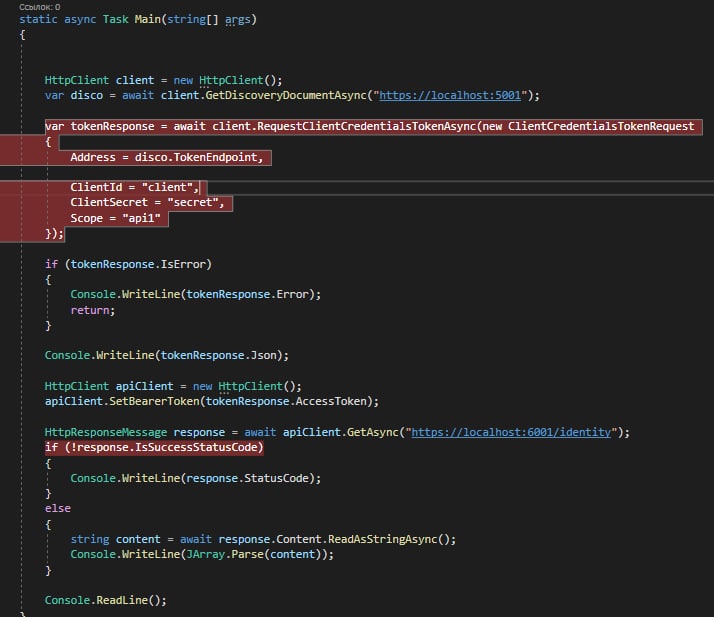This screenshot has width=714, height=617.
Task: Click the return; statement
Action: (x=93, y=310)
